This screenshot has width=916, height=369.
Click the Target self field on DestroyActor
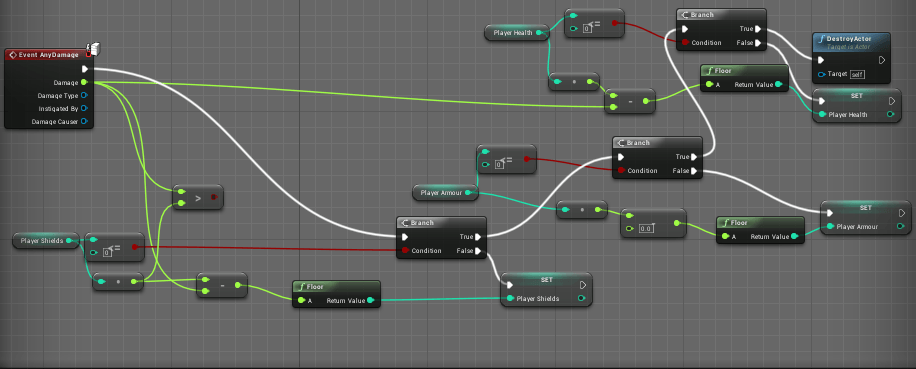pos(856,75)
